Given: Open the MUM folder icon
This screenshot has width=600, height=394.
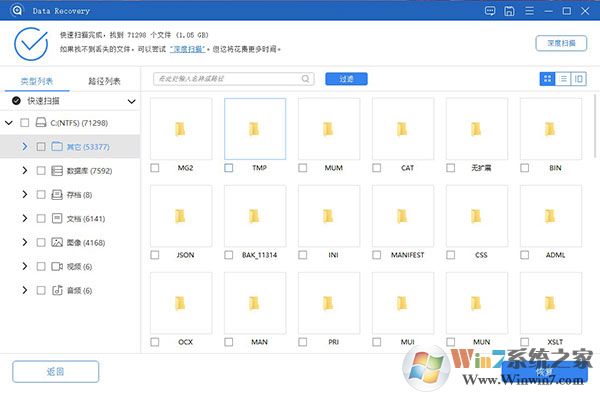Looking at the screenshot, I should (328, 129).
